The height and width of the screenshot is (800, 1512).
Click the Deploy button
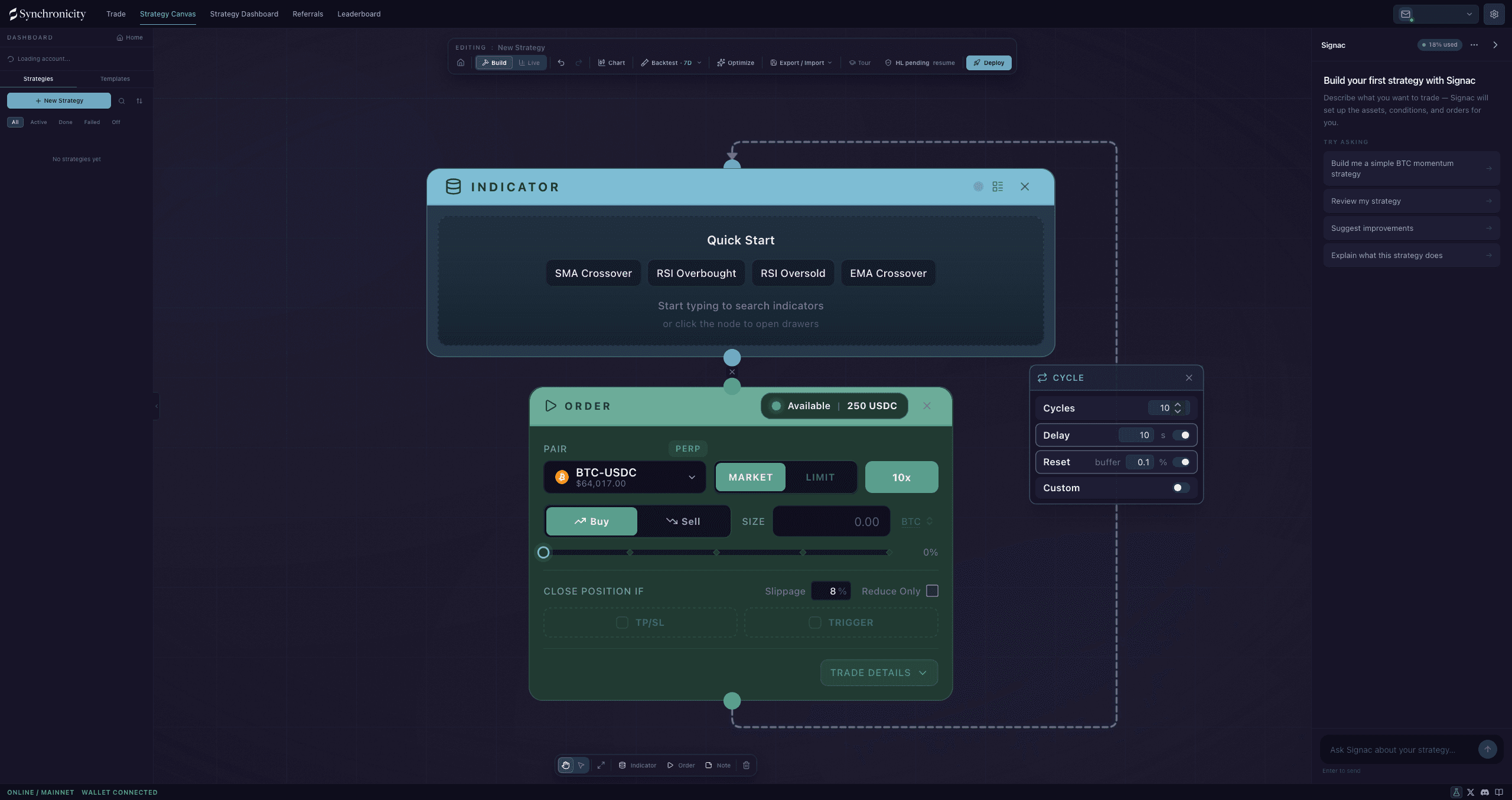pos(989,63)
